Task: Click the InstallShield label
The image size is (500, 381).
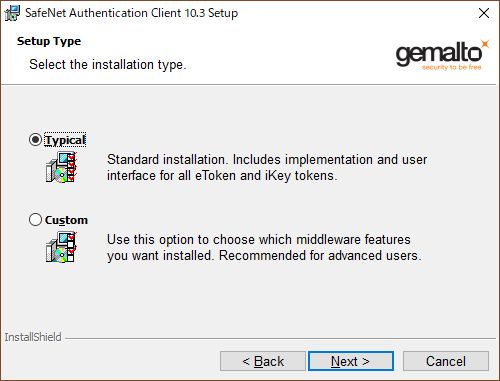Action: (x=33, y=337)
